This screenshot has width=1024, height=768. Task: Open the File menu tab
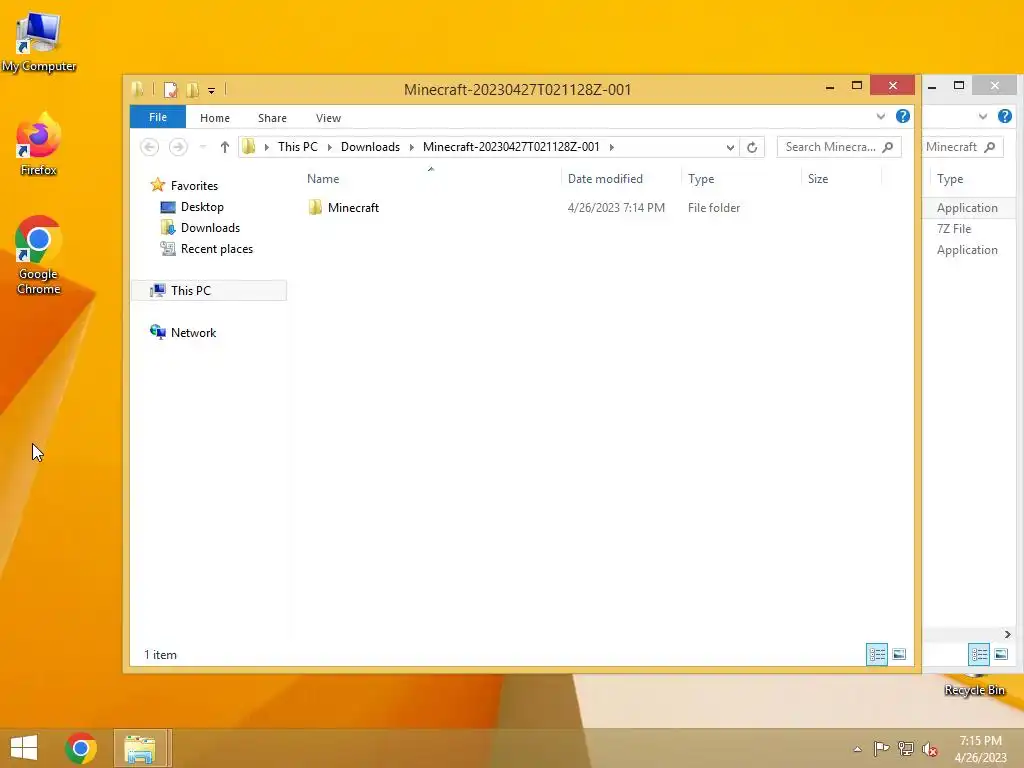coord(158,117)
